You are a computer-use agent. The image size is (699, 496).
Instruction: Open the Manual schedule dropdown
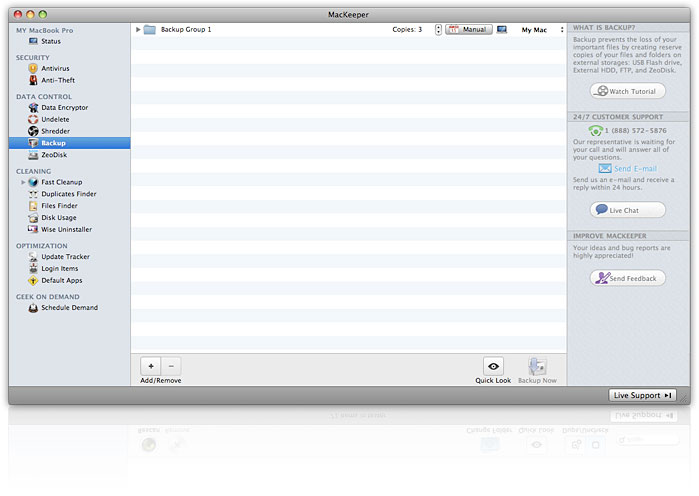469,29
